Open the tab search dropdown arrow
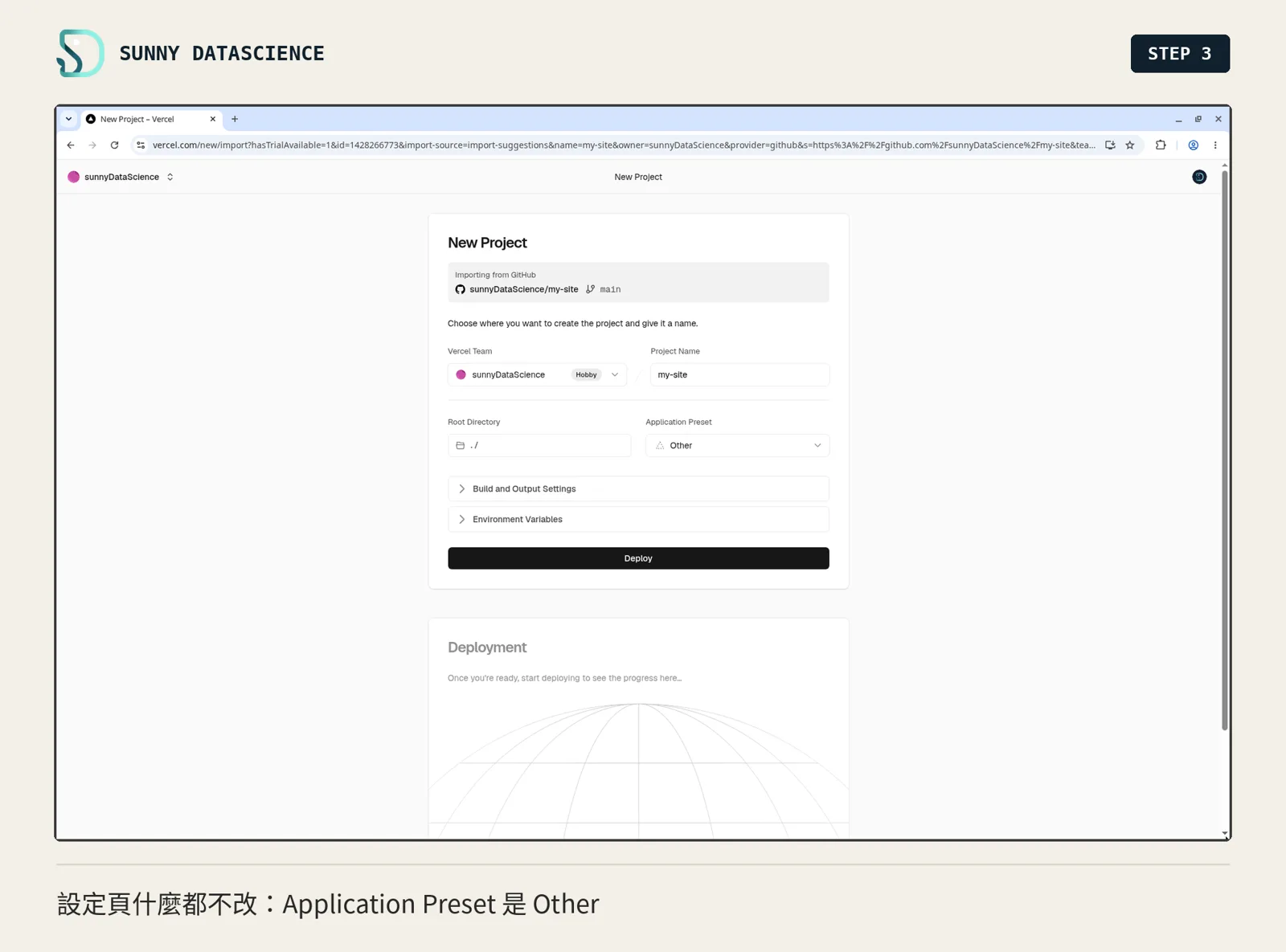The height and width of the screenshot is (952, 1286). click(69, 119)
